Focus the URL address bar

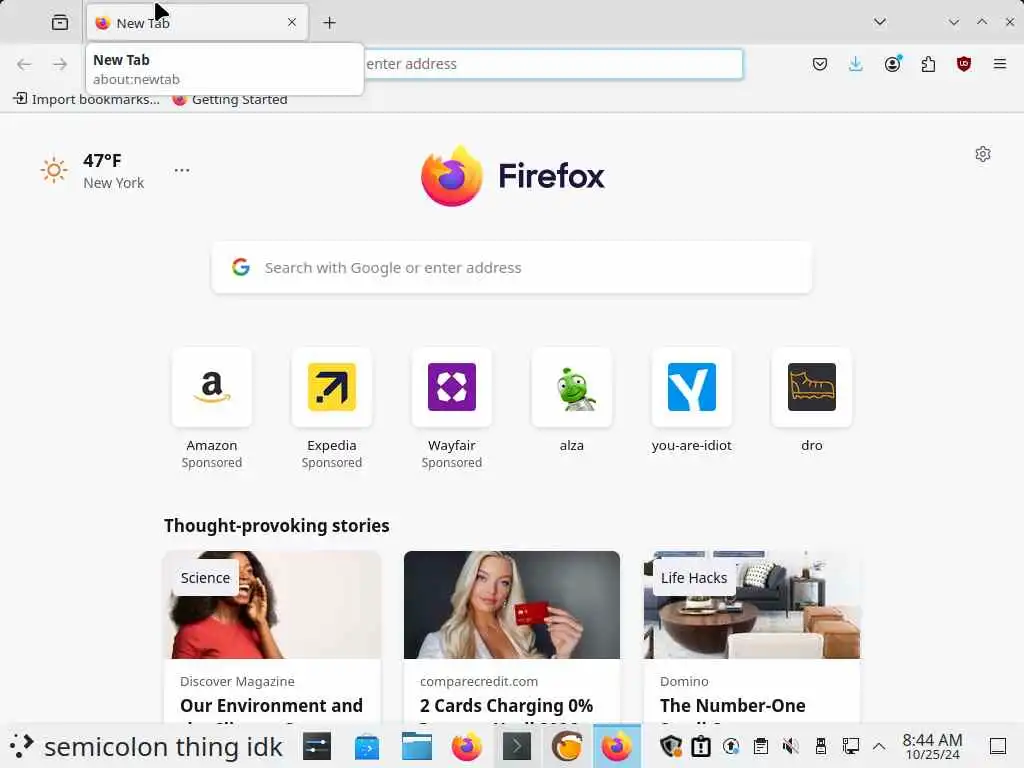552,64
